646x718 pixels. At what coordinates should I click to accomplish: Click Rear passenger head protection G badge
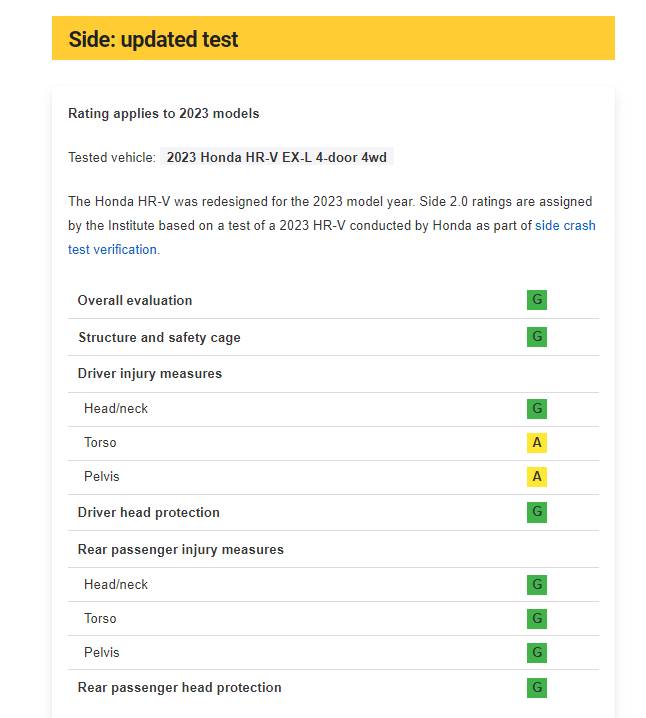(x=537, y=688)
